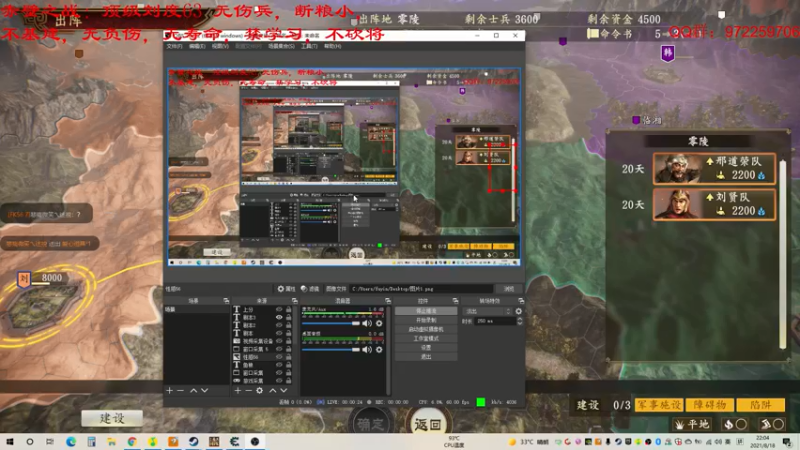
Task: Toggle visibility of 视频采集设备 source
Action: click(x=279, y=341)
